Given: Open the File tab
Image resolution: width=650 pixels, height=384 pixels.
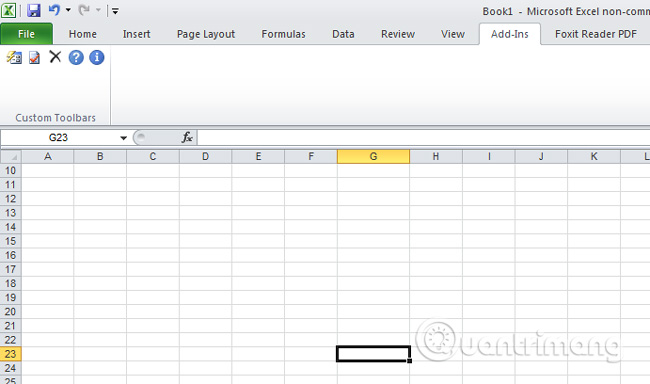Looking at the screenshot, I should [x=27, y=34].
